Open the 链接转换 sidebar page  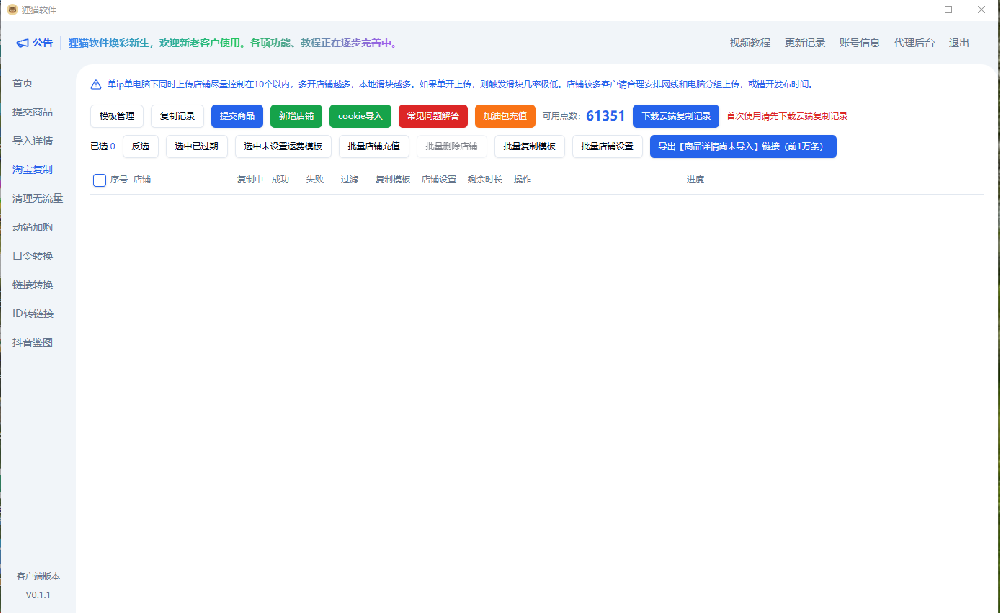[32, 284]
